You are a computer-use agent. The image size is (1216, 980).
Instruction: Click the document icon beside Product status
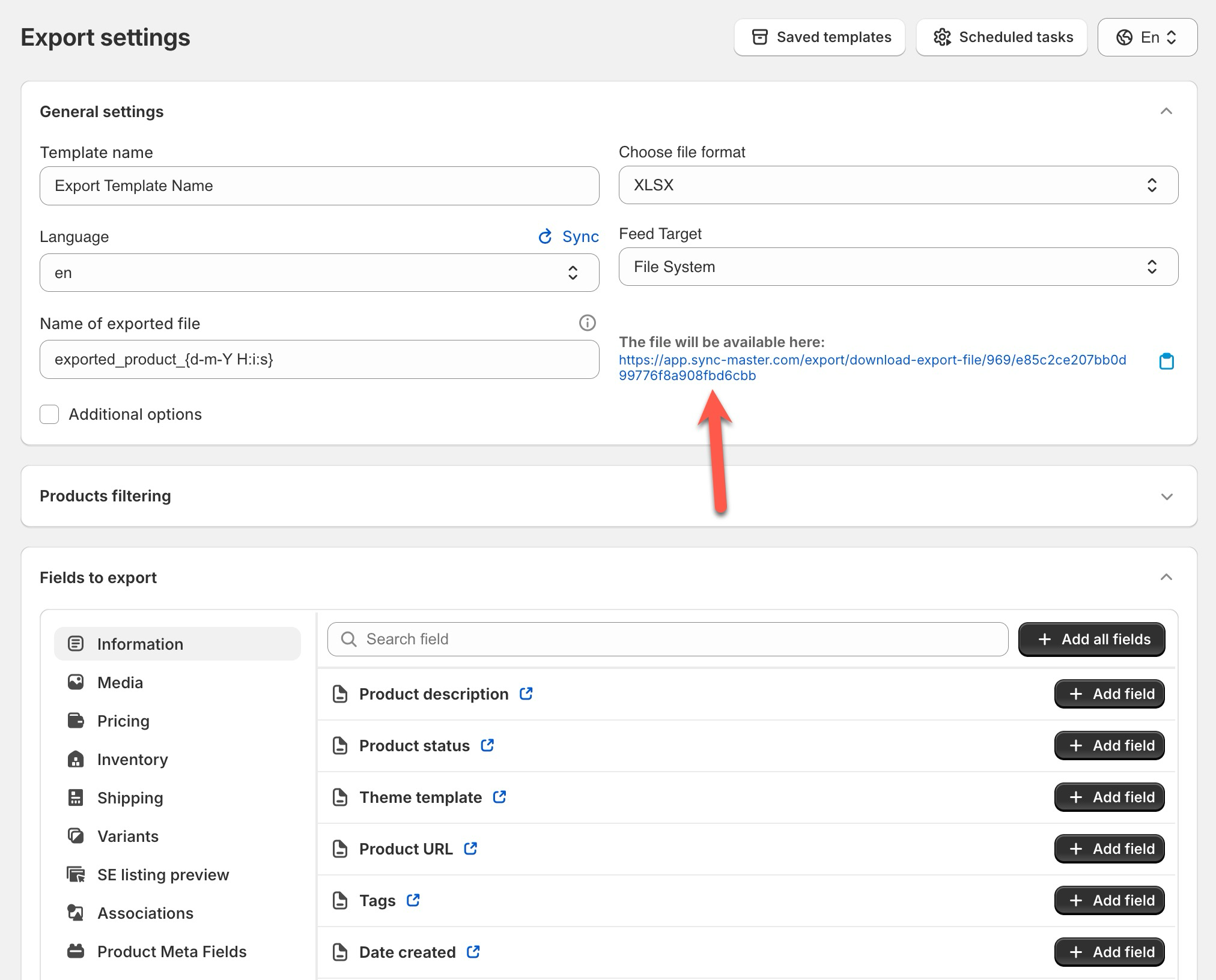click(x=340, y=745)
